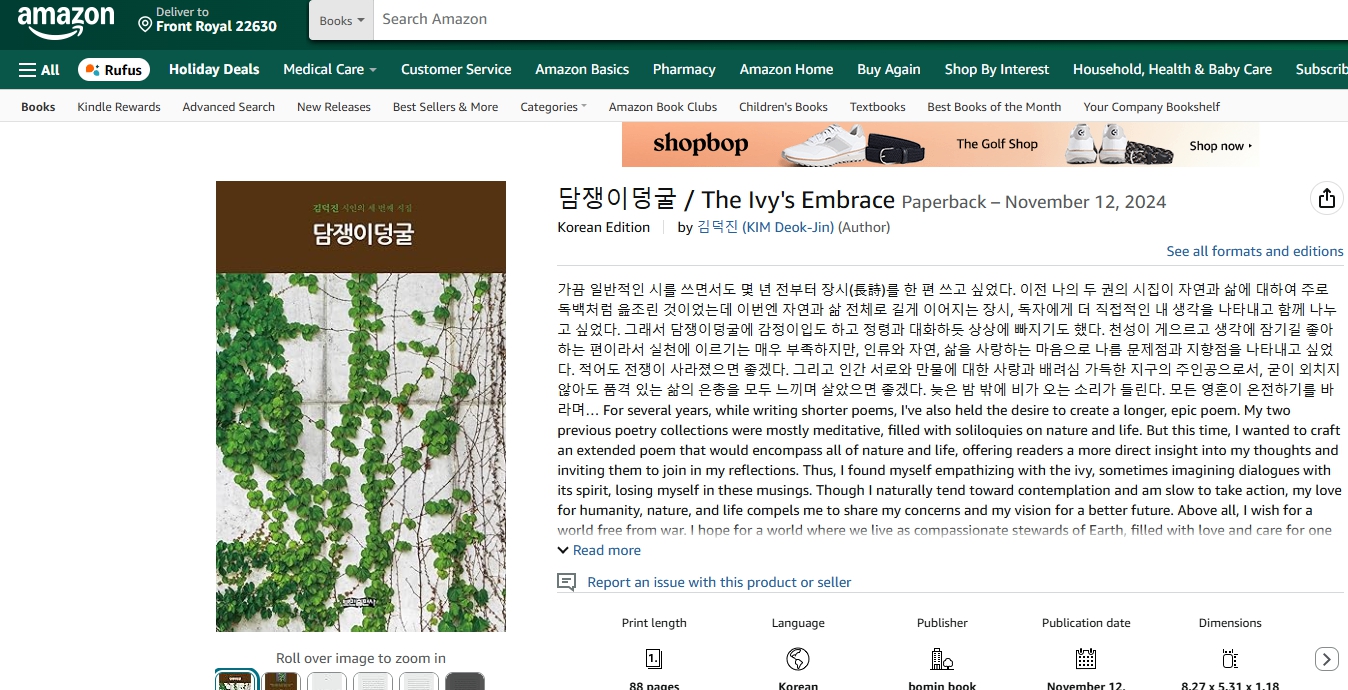This screenshot has width=1348, height=690.
Task: Click the Language globe icon
Action: pos(798,658)
